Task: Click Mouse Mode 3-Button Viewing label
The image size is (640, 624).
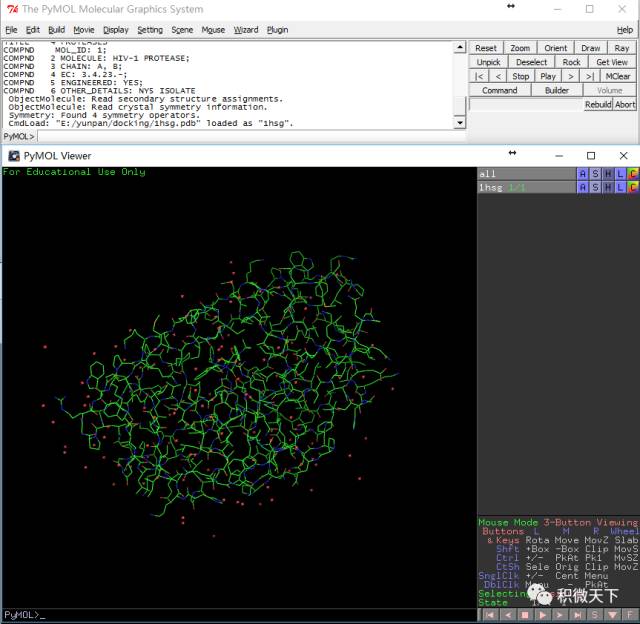Action: coord(558,522)
